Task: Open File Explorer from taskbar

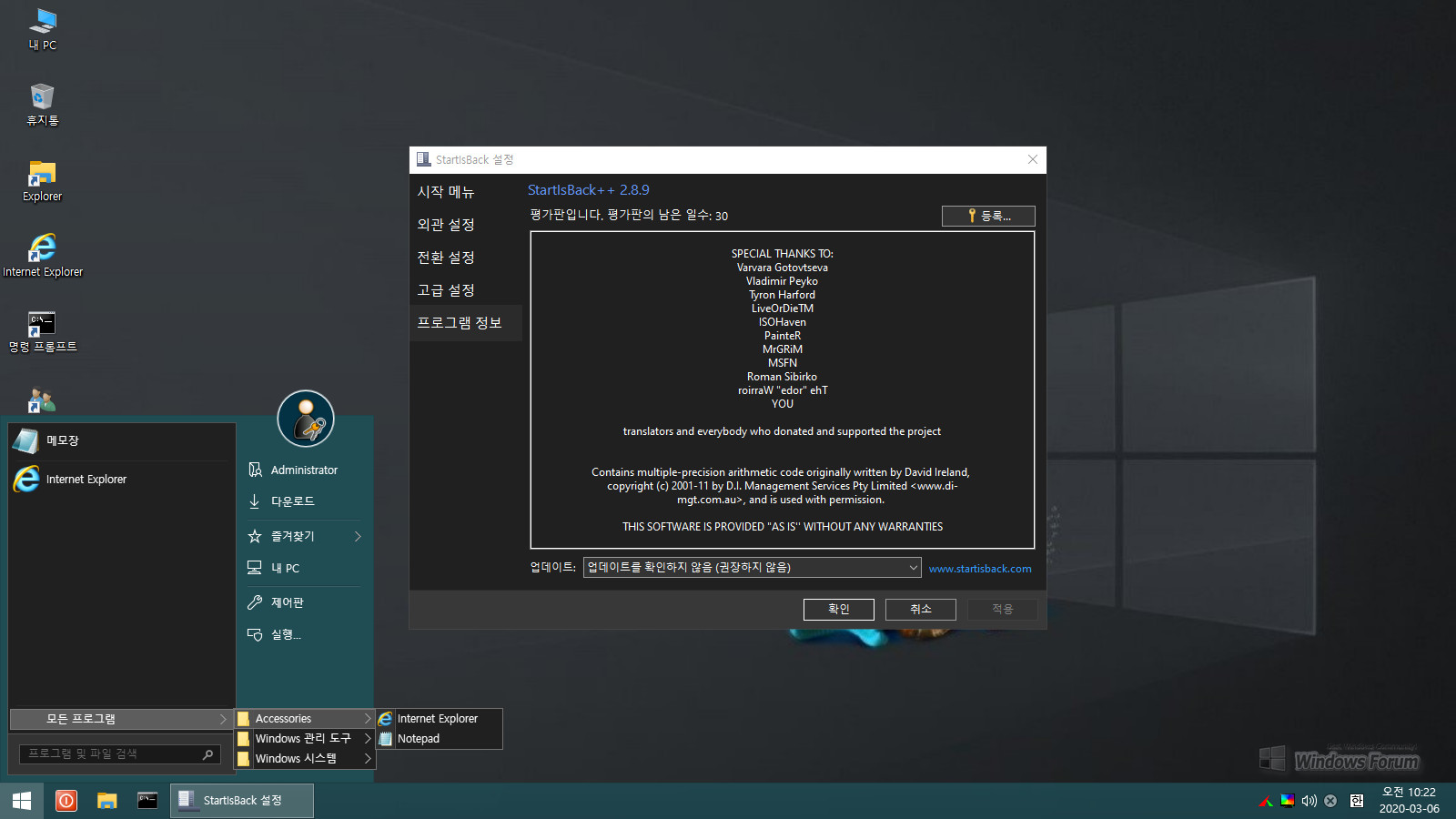Action: [107, 801]
